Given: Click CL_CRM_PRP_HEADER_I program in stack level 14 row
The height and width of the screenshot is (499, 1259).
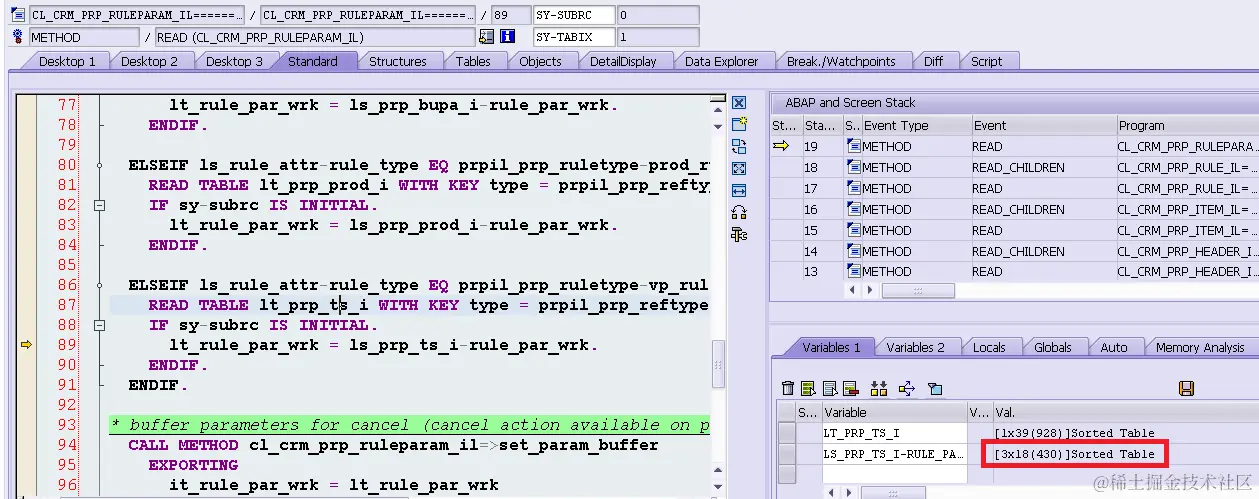Looking at the screenshot, I should pyautogui.click(x=1187, y=251).
